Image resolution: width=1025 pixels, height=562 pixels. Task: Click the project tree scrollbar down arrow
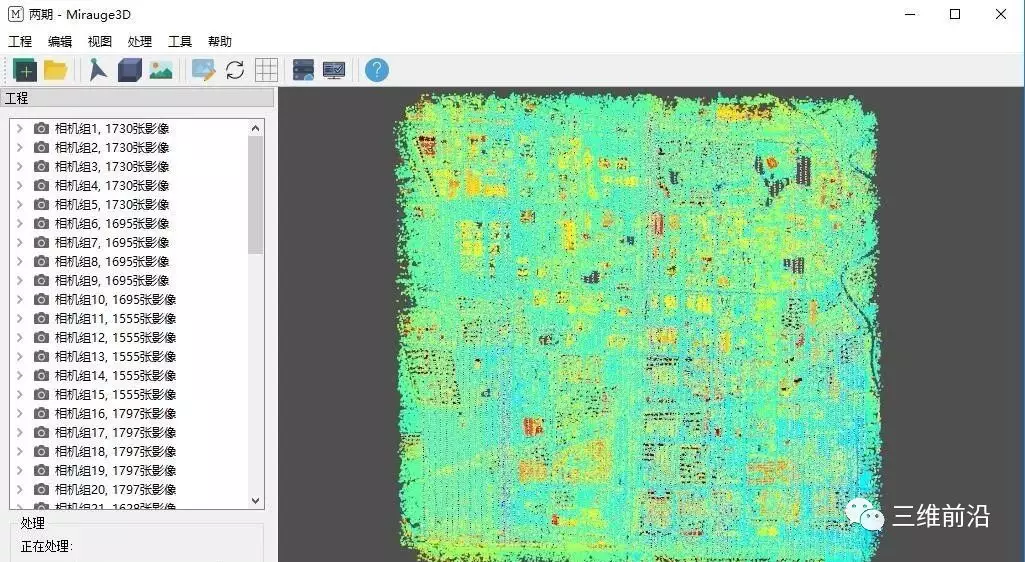coord(256,501)
